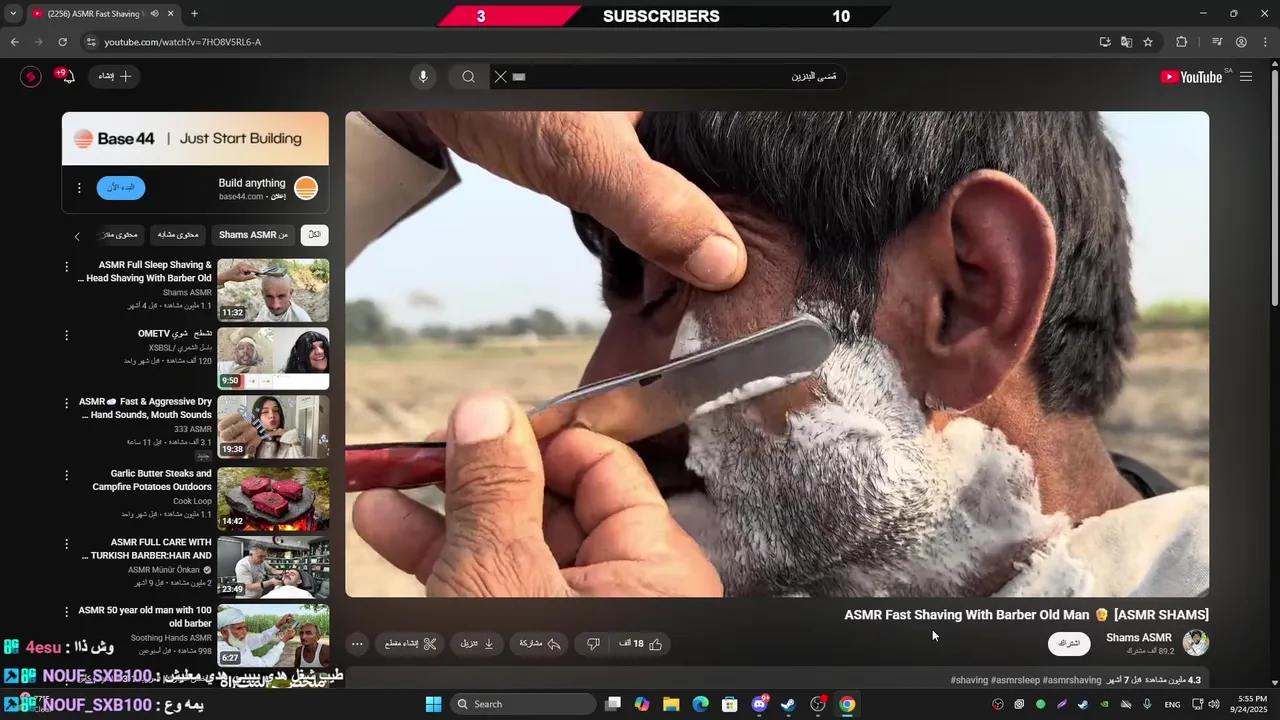Click the voice search microphone icon
Viewport: 1280px width, 720px height.
423,77
